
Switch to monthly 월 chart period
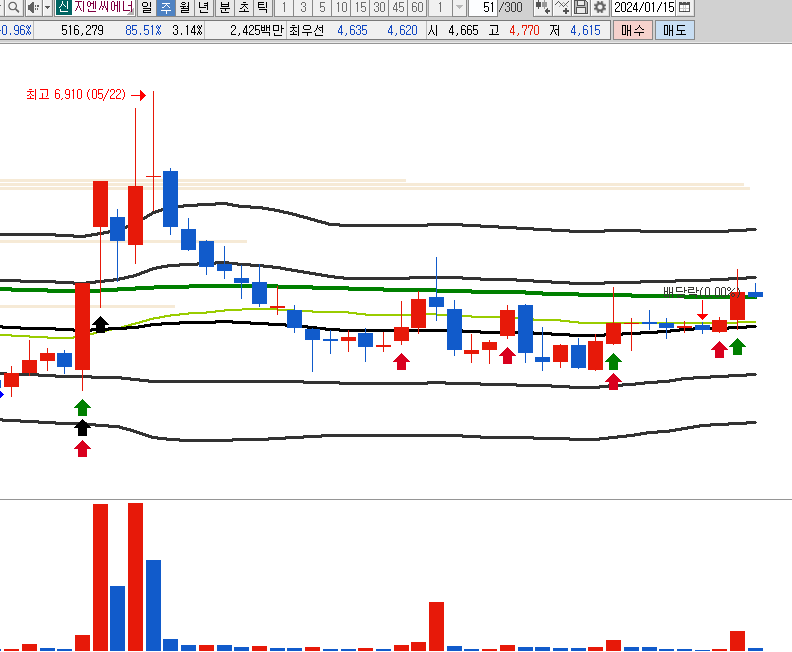tap(185, 8)
